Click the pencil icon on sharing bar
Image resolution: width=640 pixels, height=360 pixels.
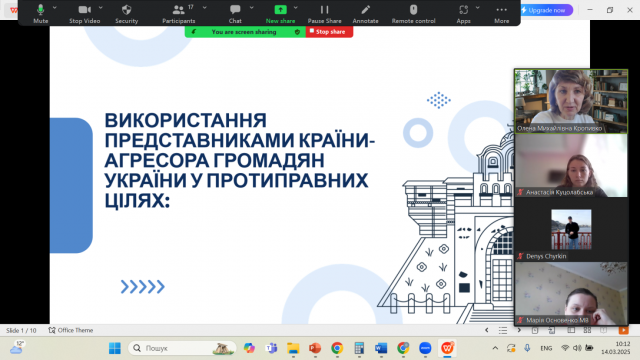tap(193, 32)
